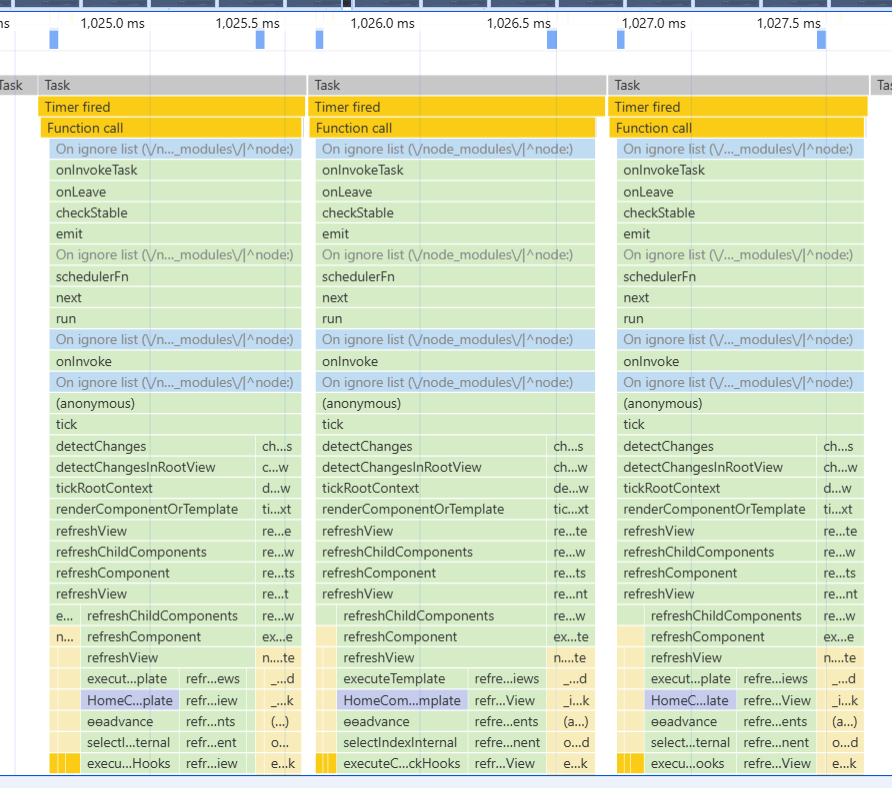Select the re...t call frame
The width and height of the screenshot is (892, 788).
[278, 594]
